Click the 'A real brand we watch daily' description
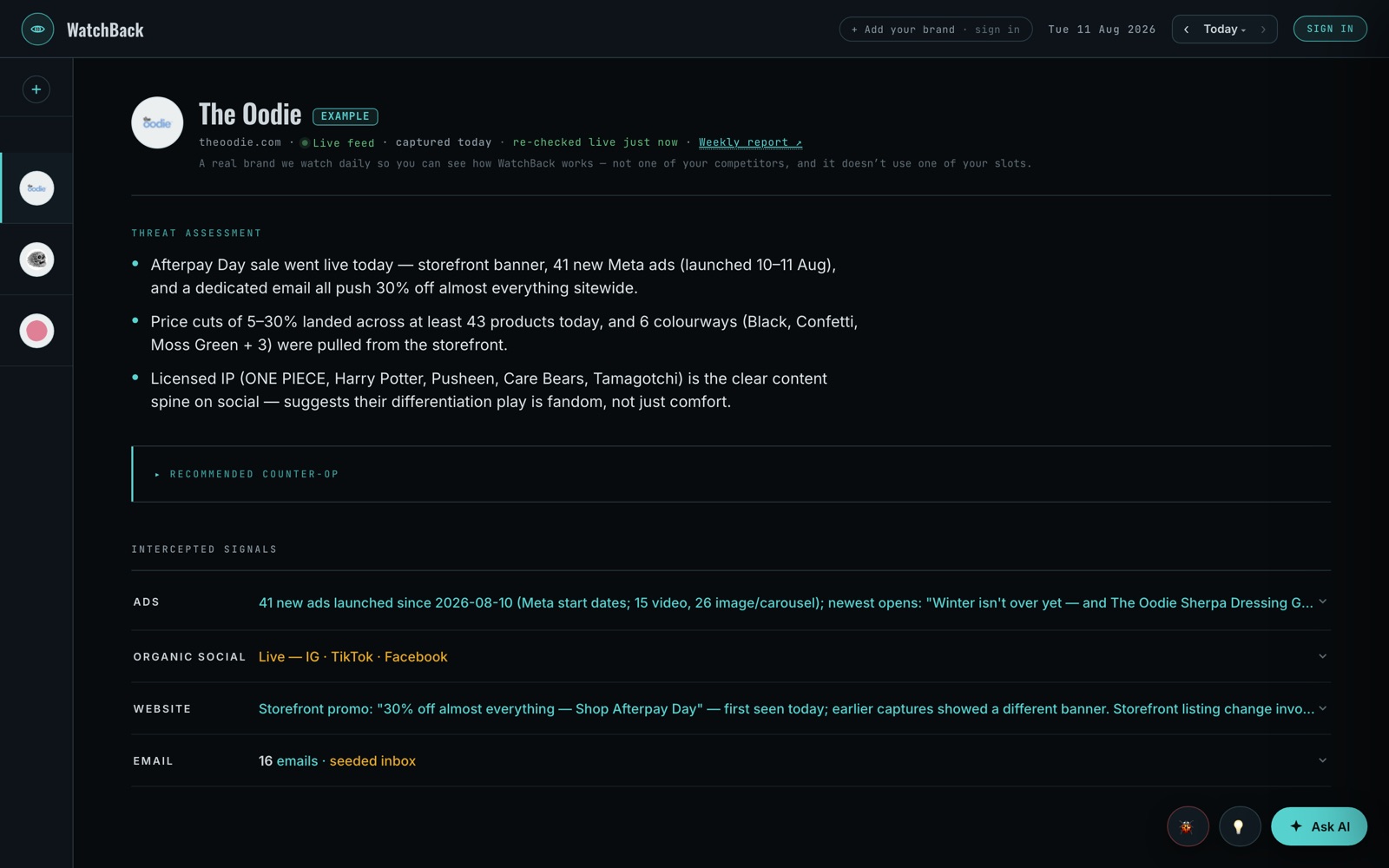 616,163
